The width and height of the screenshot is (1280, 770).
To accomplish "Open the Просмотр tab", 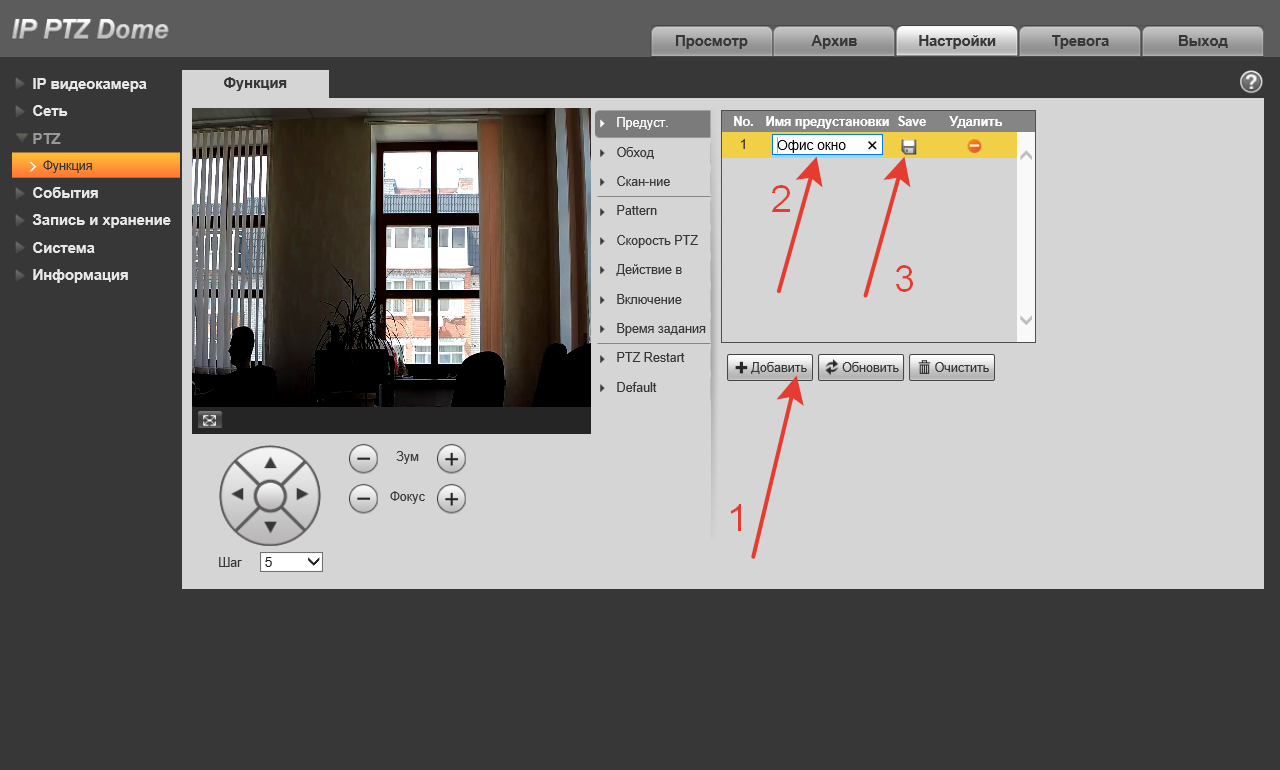I will click(x=711, y=41).
